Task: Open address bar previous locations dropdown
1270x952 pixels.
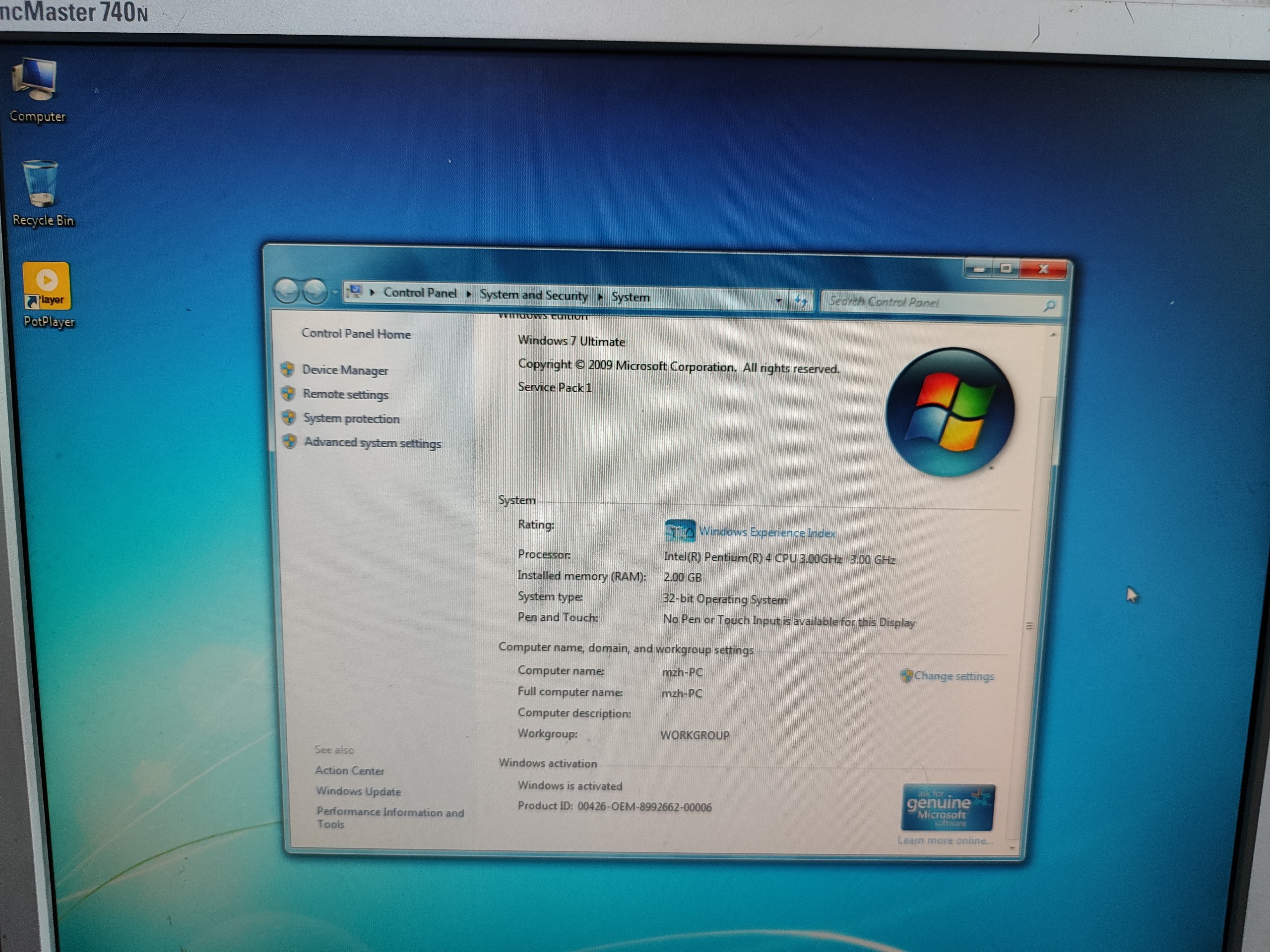Action: tap(778, 300)
